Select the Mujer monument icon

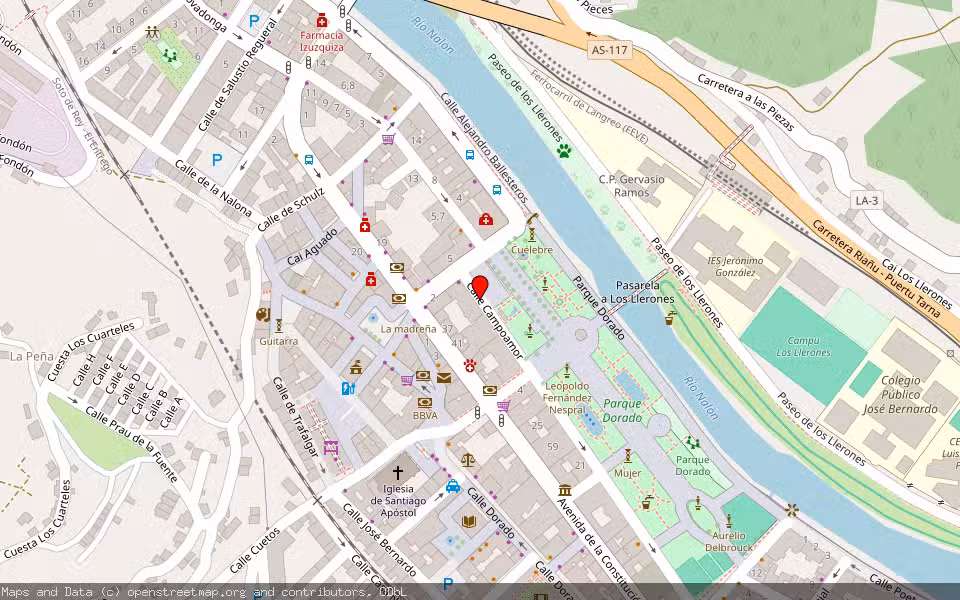628,456
